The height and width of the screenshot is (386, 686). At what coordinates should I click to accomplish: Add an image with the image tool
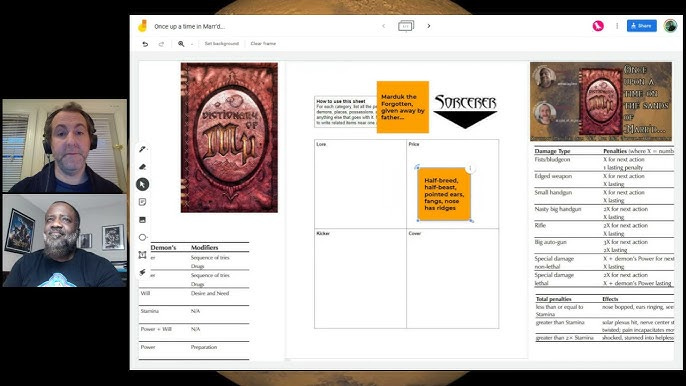142,220
